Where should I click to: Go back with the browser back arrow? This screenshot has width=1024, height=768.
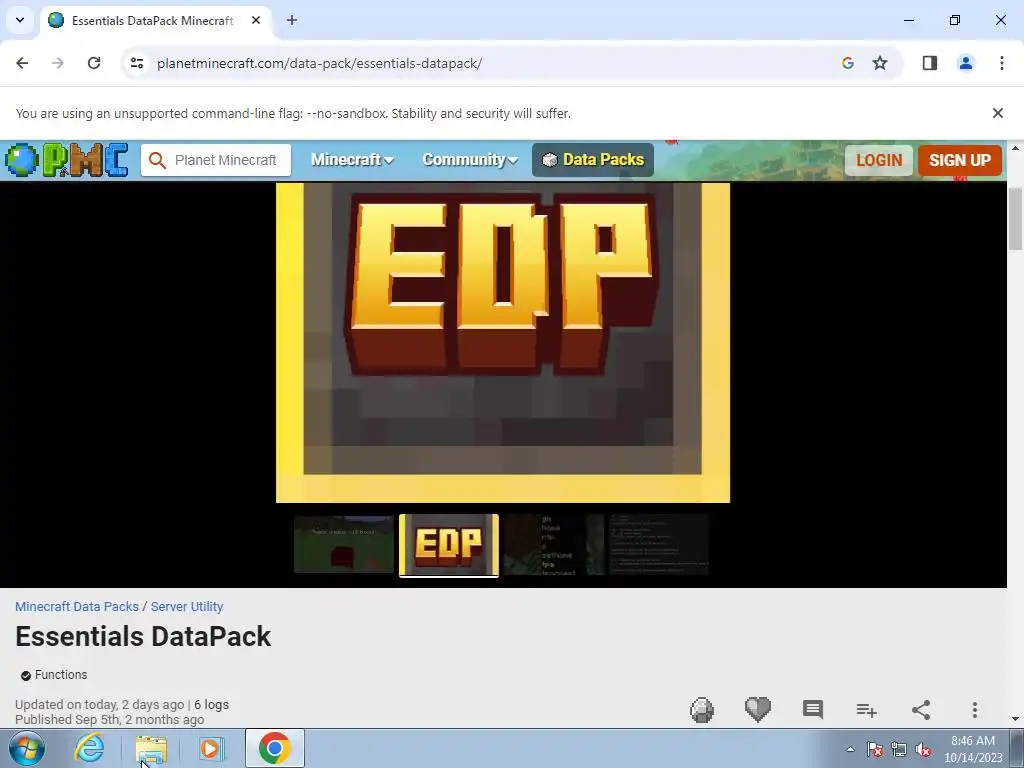[22, 63]
